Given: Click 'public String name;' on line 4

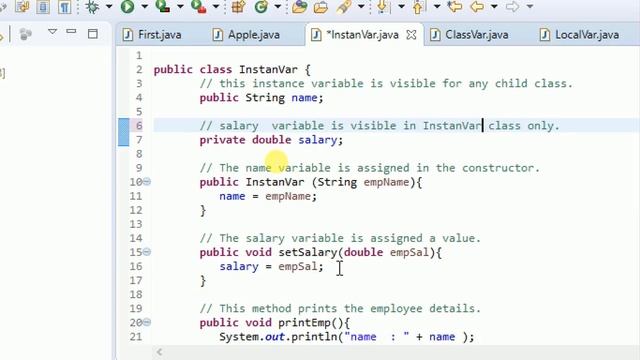Looking at the screenshot, I should click(261, 98).
